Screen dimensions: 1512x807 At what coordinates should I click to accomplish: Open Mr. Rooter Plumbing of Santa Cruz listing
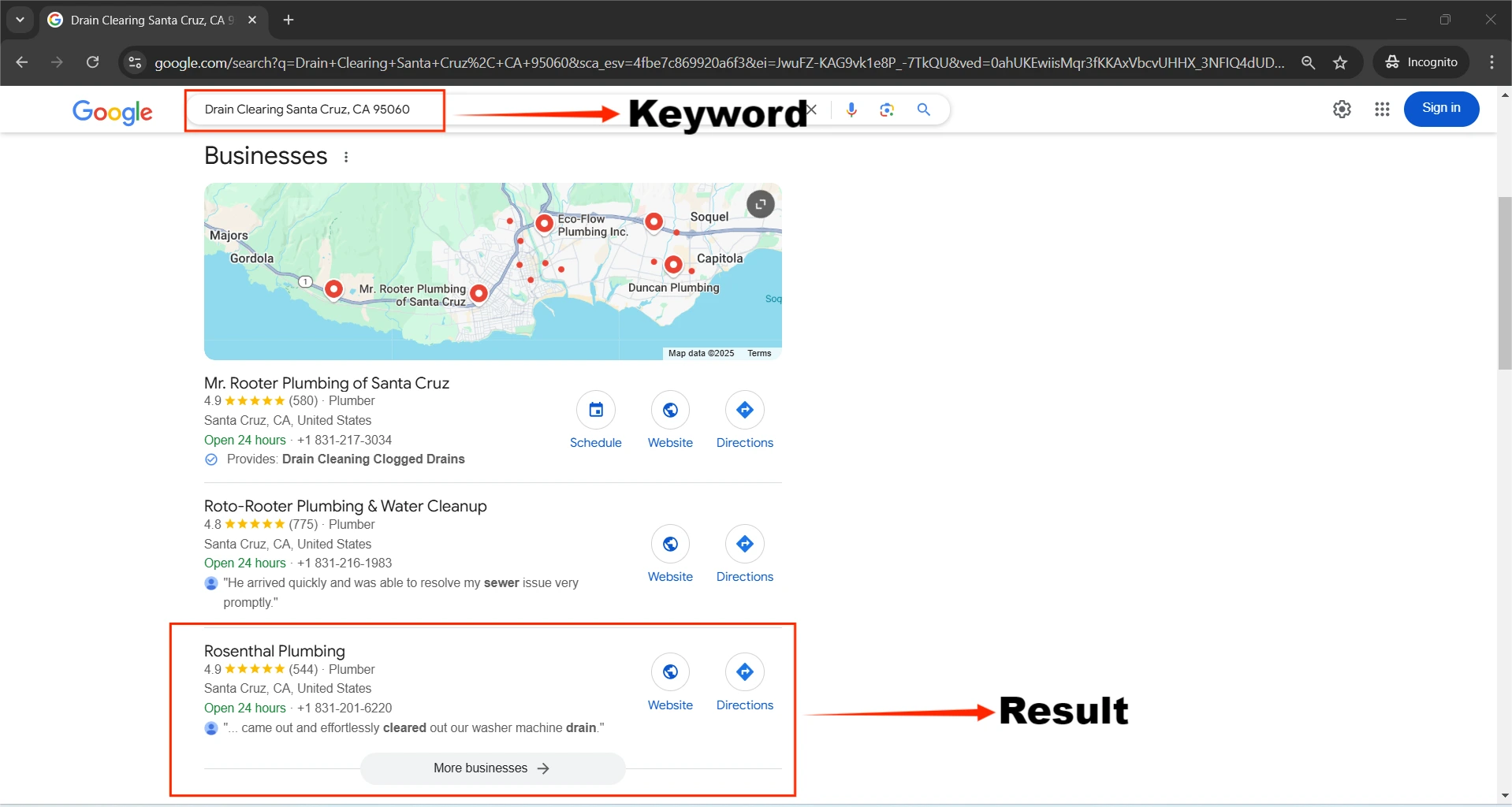click(326, 383)
